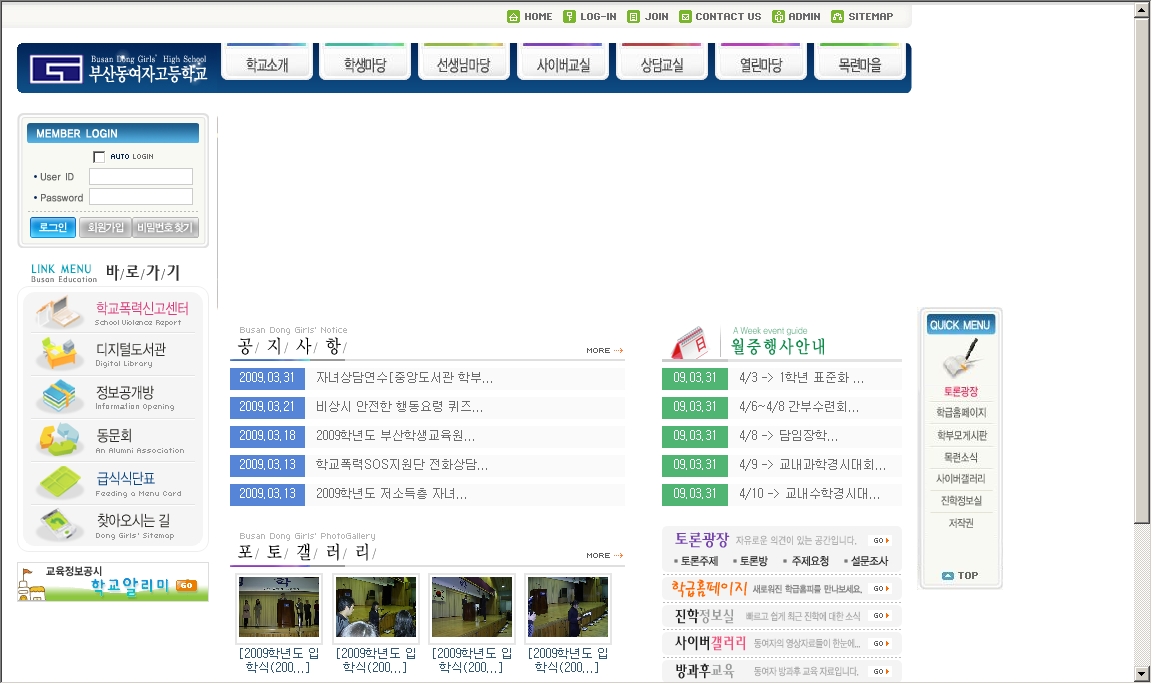Image resolution: width=1152 pixels, height=684 pixels.
Task: Expand MORE next to 포토갤러리
Action: (x=604, y=555)
